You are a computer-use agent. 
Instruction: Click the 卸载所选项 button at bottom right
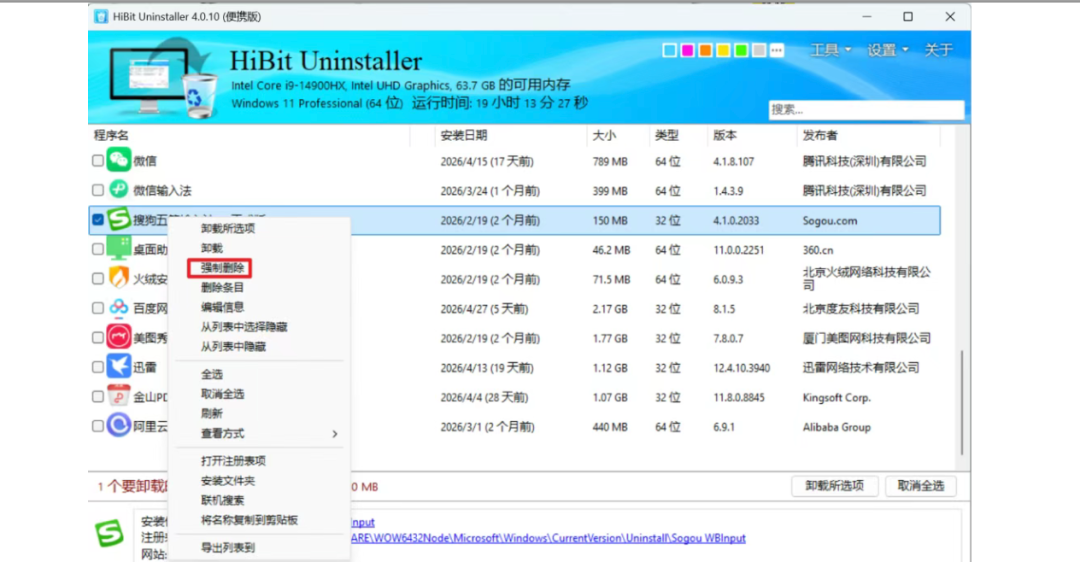(x=835, y=486)
